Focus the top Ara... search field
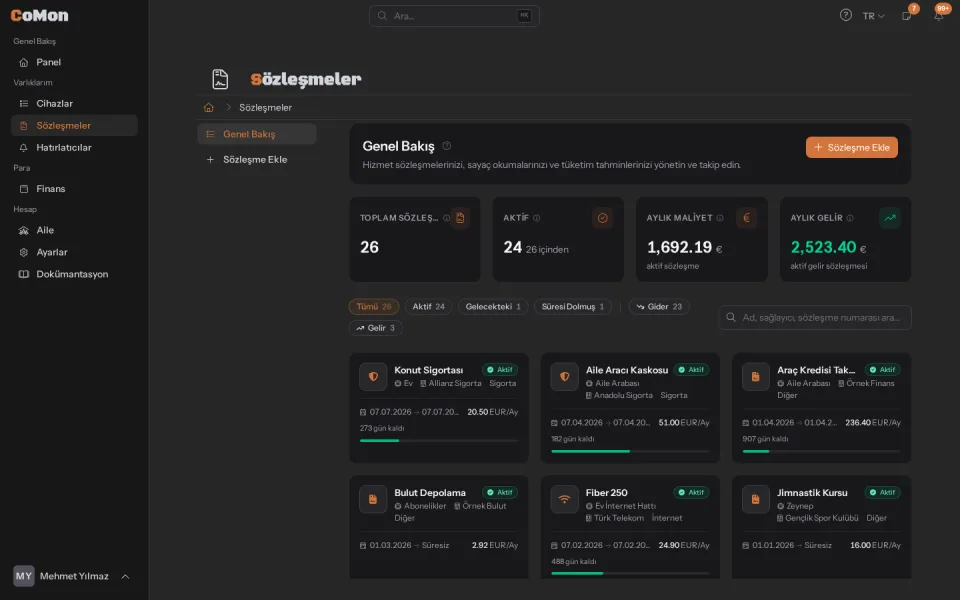This screenshot has width=960, height=600. pos(454,16)
